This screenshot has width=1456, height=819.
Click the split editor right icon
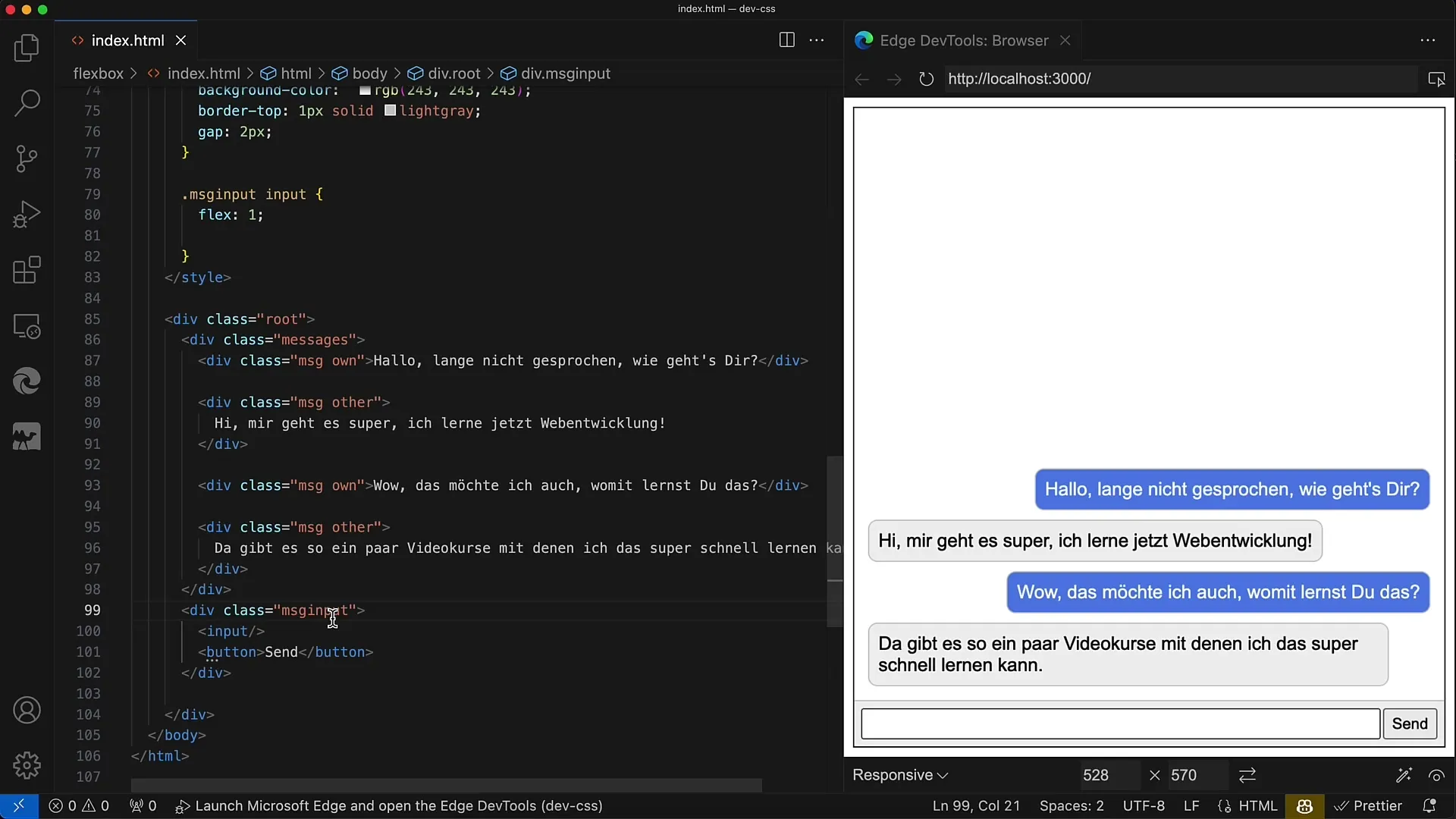point(787,40)
